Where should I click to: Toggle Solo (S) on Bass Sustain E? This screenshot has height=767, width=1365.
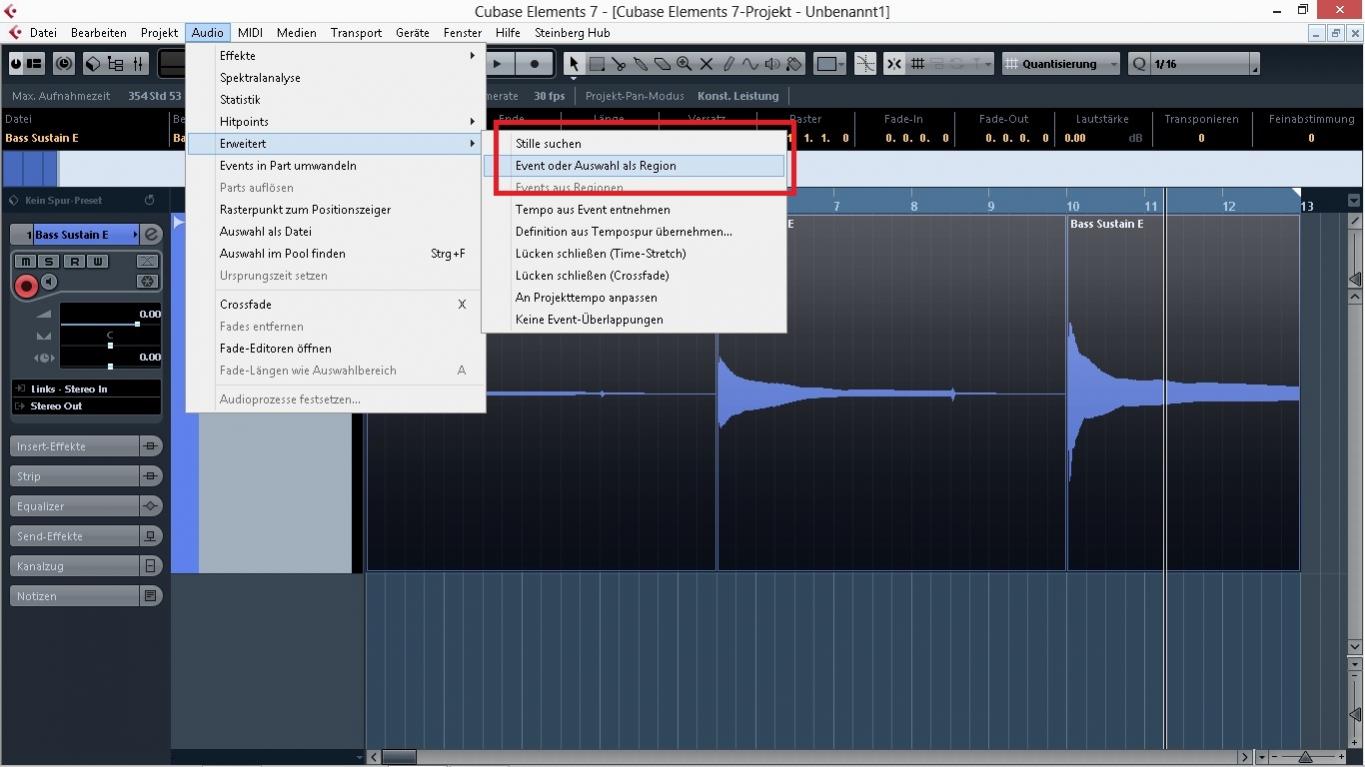click(50, 262)
